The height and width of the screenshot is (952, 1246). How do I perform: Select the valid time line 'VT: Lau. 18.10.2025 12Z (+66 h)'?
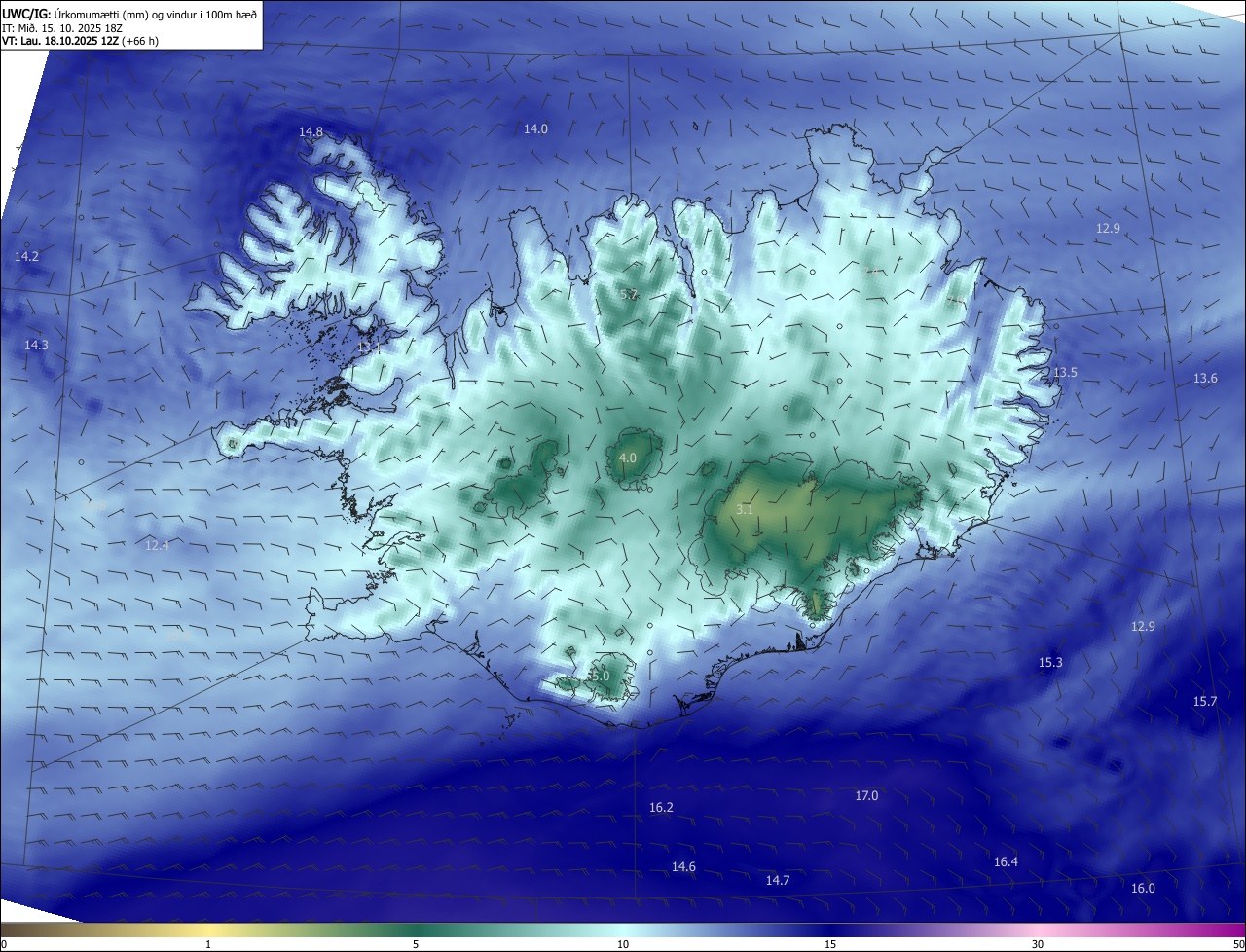click(81, 42)
